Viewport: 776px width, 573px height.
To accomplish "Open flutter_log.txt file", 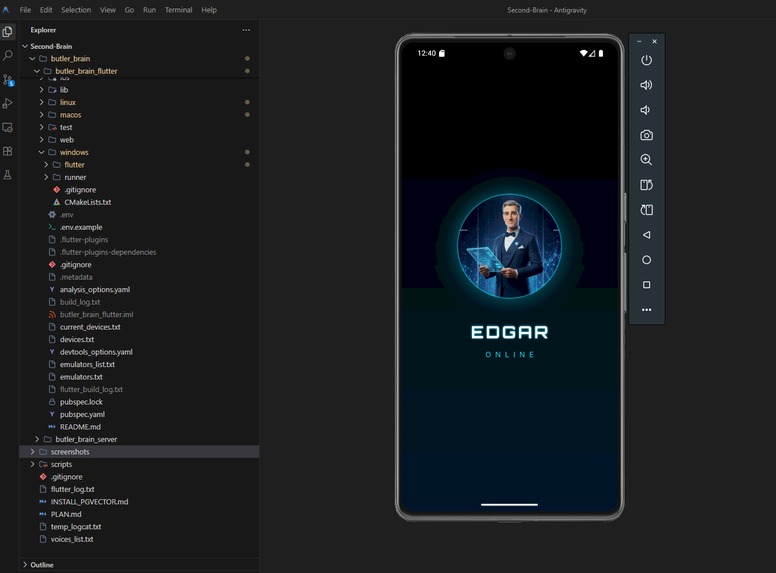I will click(139, 489).
